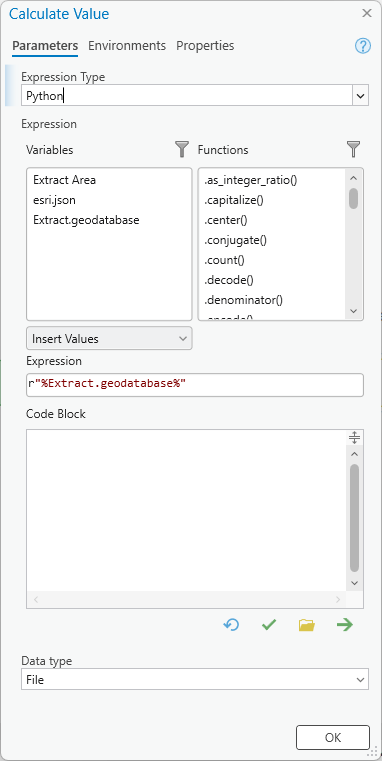
Task: Click Code Block horizontal scroll right arrow
Action: pos(338,600)
